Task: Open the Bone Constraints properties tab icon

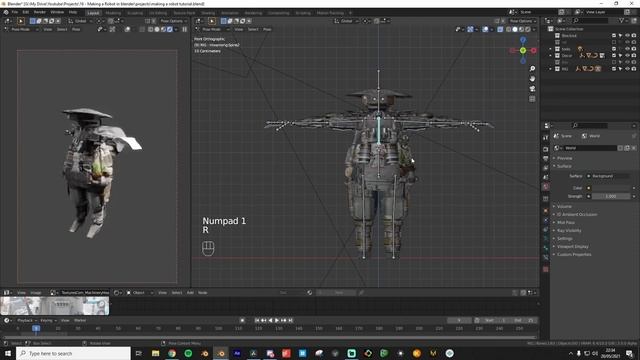Action: pos(546,257)
